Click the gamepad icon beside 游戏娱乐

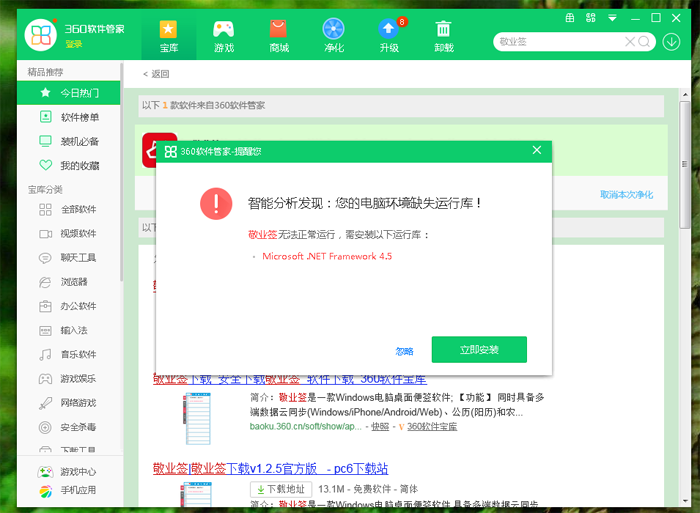tap(45, 379)
